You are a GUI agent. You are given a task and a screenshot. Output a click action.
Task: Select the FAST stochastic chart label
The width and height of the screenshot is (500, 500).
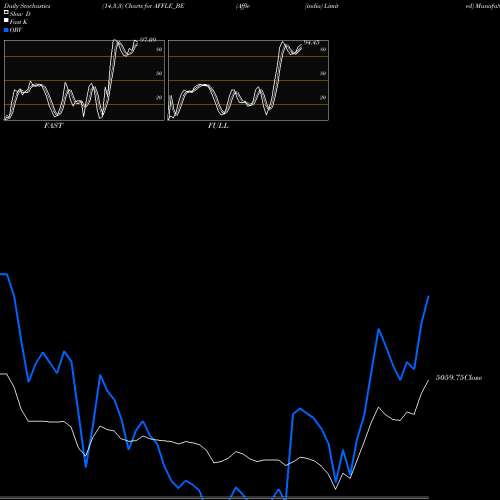(53, 126)
